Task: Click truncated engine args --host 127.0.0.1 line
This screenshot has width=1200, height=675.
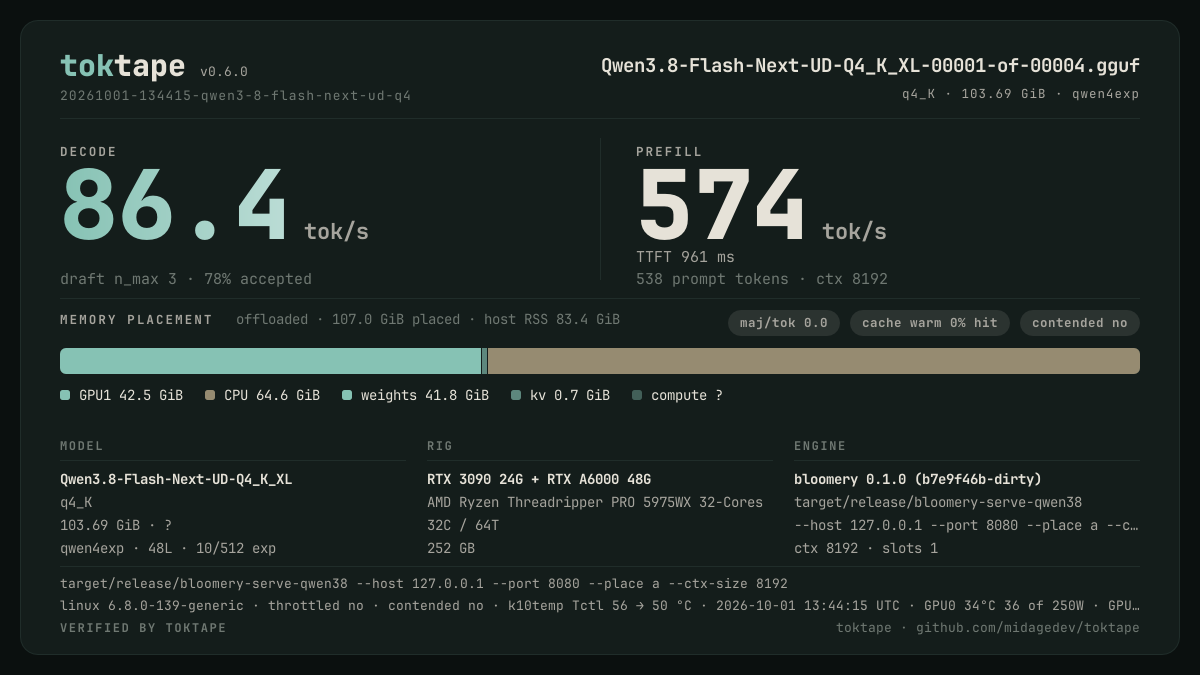Action: [966, 525]
